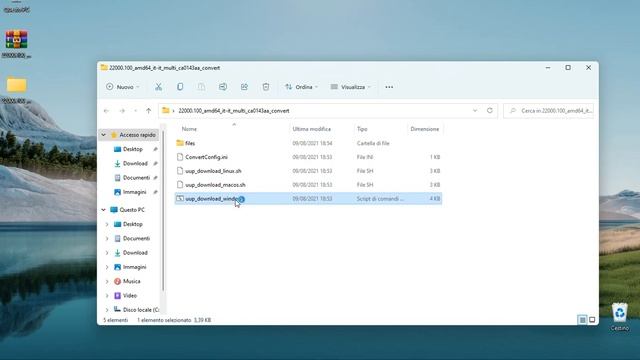The height and width of the screenshot is (360, 640).
Task: Sort by the Tipo column header
Action: 362,129
